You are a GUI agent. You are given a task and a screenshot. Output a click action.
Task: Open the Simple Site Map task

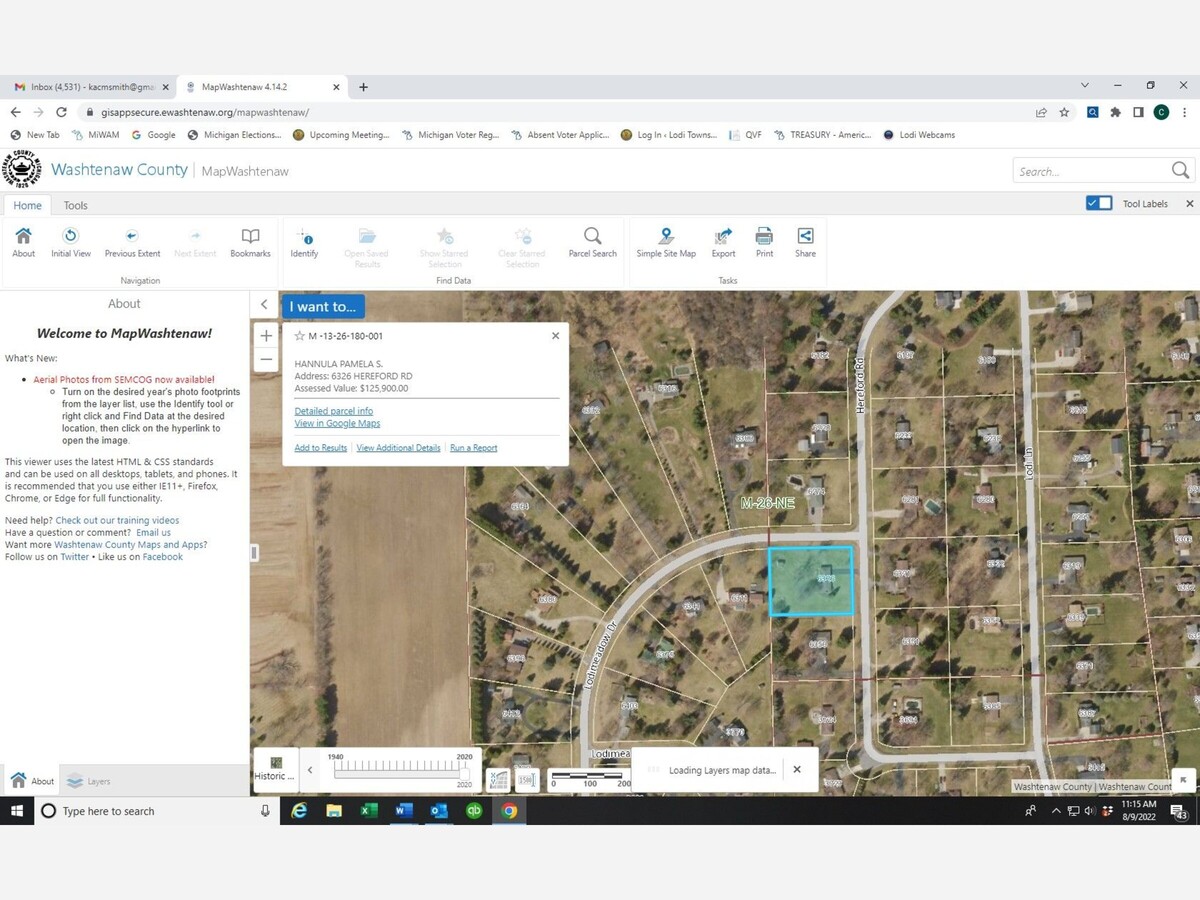666,238
